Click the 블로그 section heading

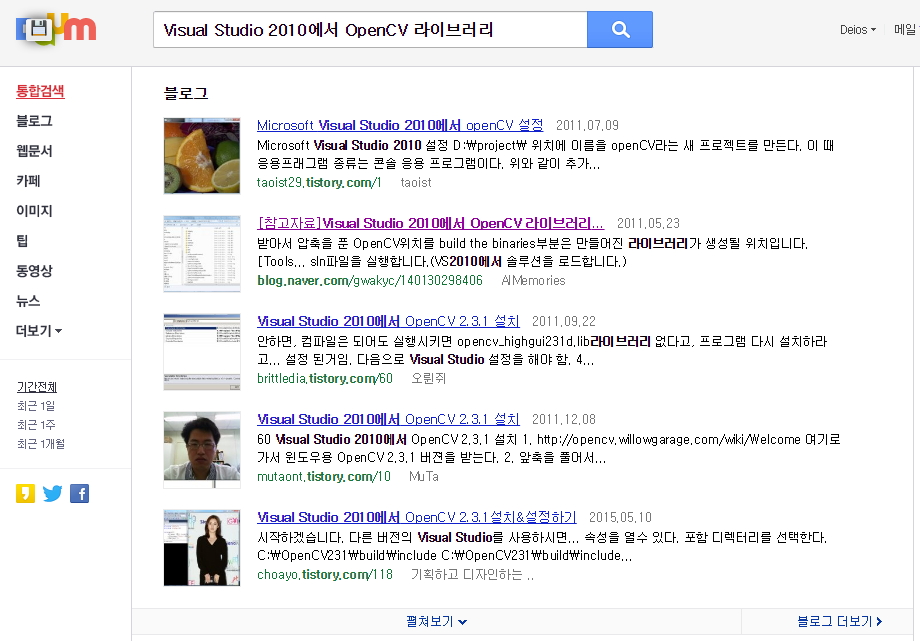[x=186, y=93]
